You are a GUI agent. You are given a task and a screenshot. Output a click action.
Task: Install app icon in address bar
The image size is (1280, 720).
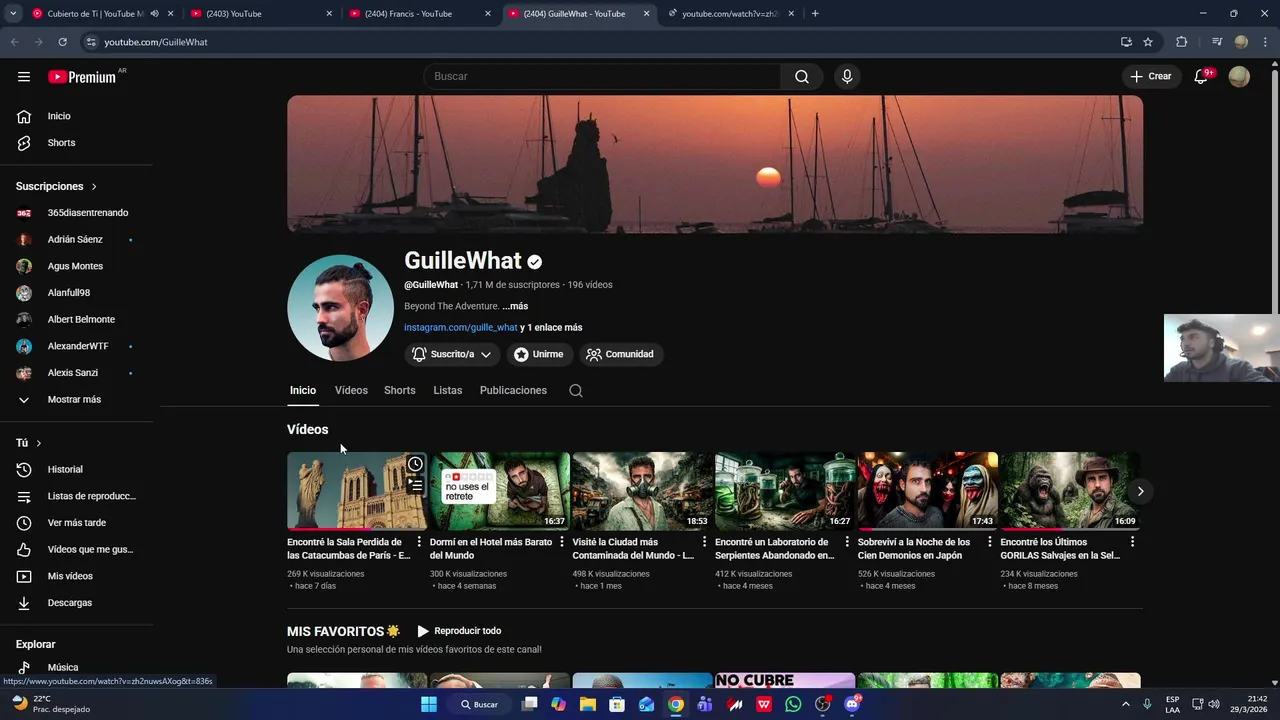(x=1126, y=42)
